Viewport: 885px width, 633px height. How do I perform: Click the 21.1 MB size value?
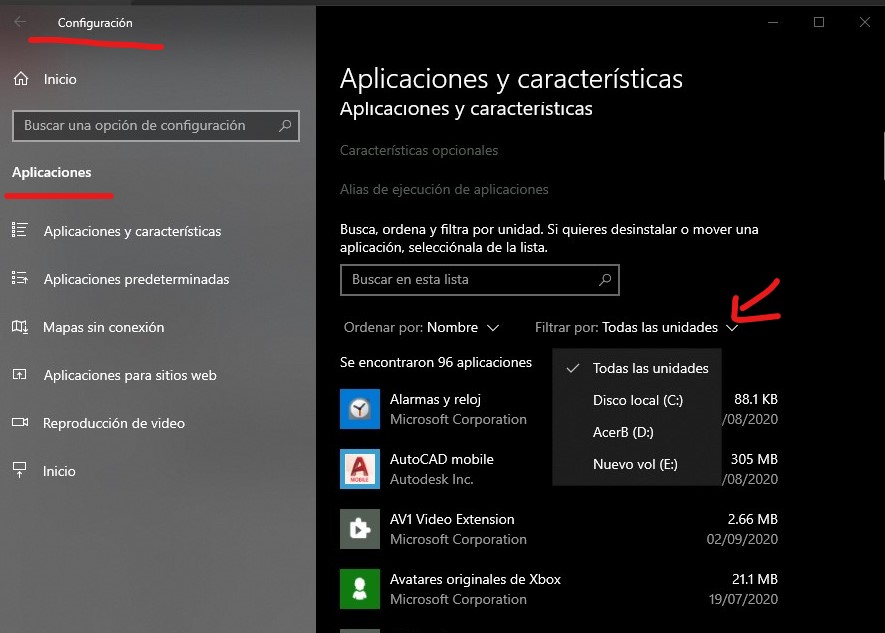[x=755, y=579]
